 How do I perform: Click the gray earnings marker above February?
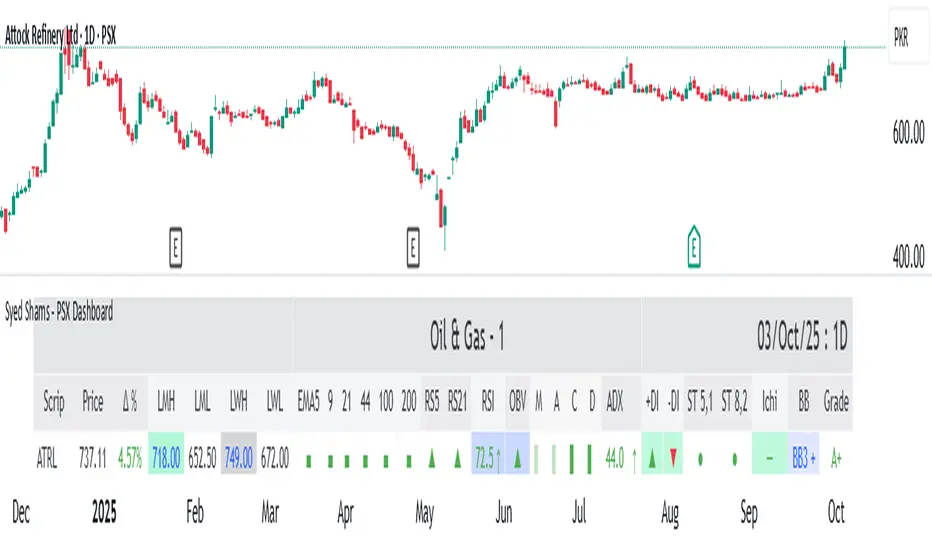coord(175,246)
